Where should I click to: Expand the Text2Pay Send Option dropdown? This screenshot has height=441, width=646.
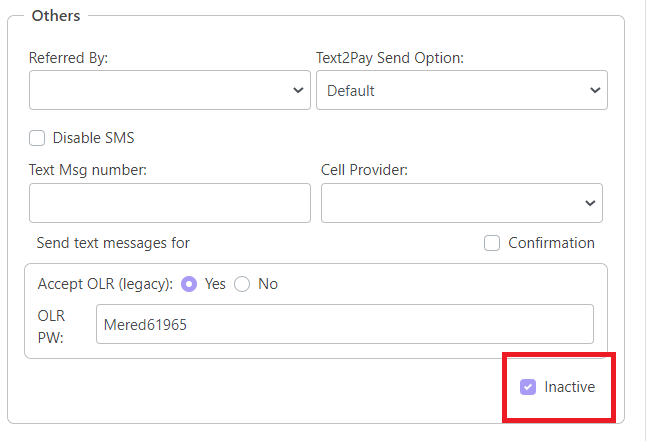462,90
